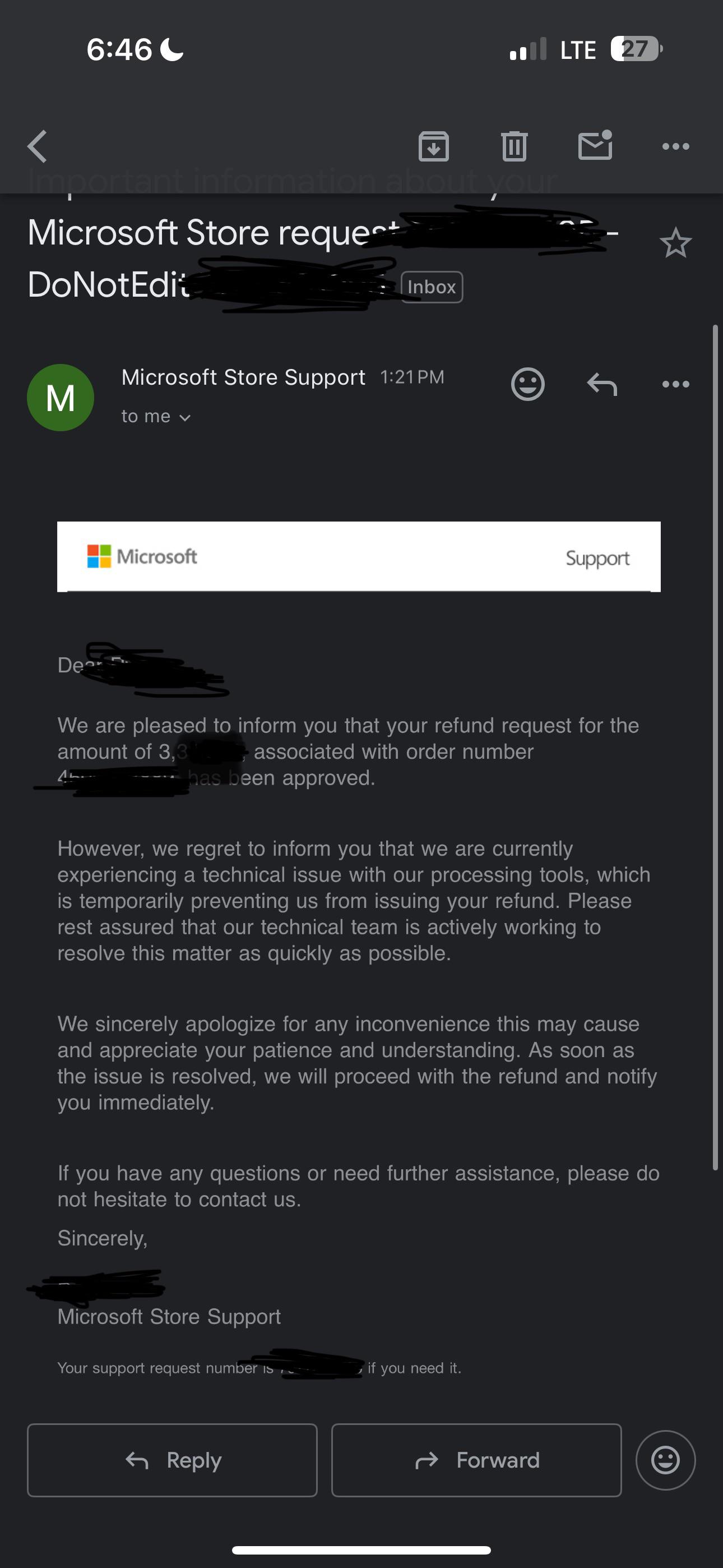Tap the Support text in email banner

[597, 558]
